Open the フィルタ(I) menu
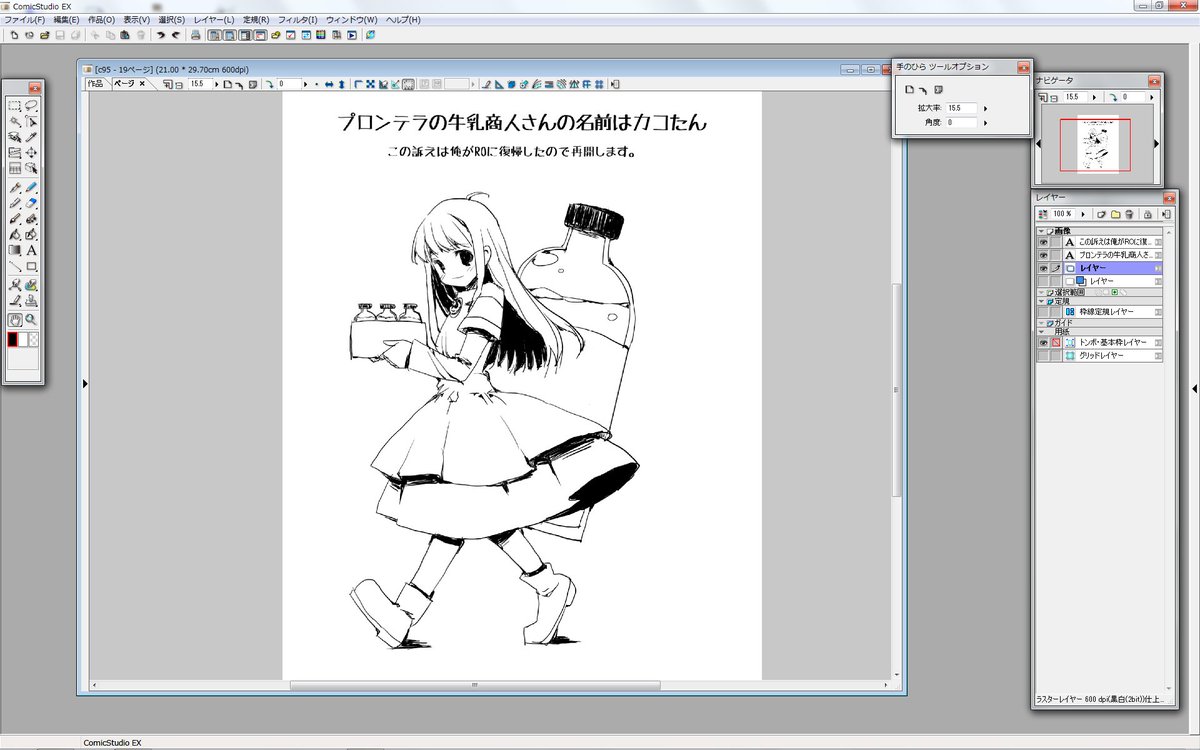This screenshot has width=1200, height=750. click(297, 20)
